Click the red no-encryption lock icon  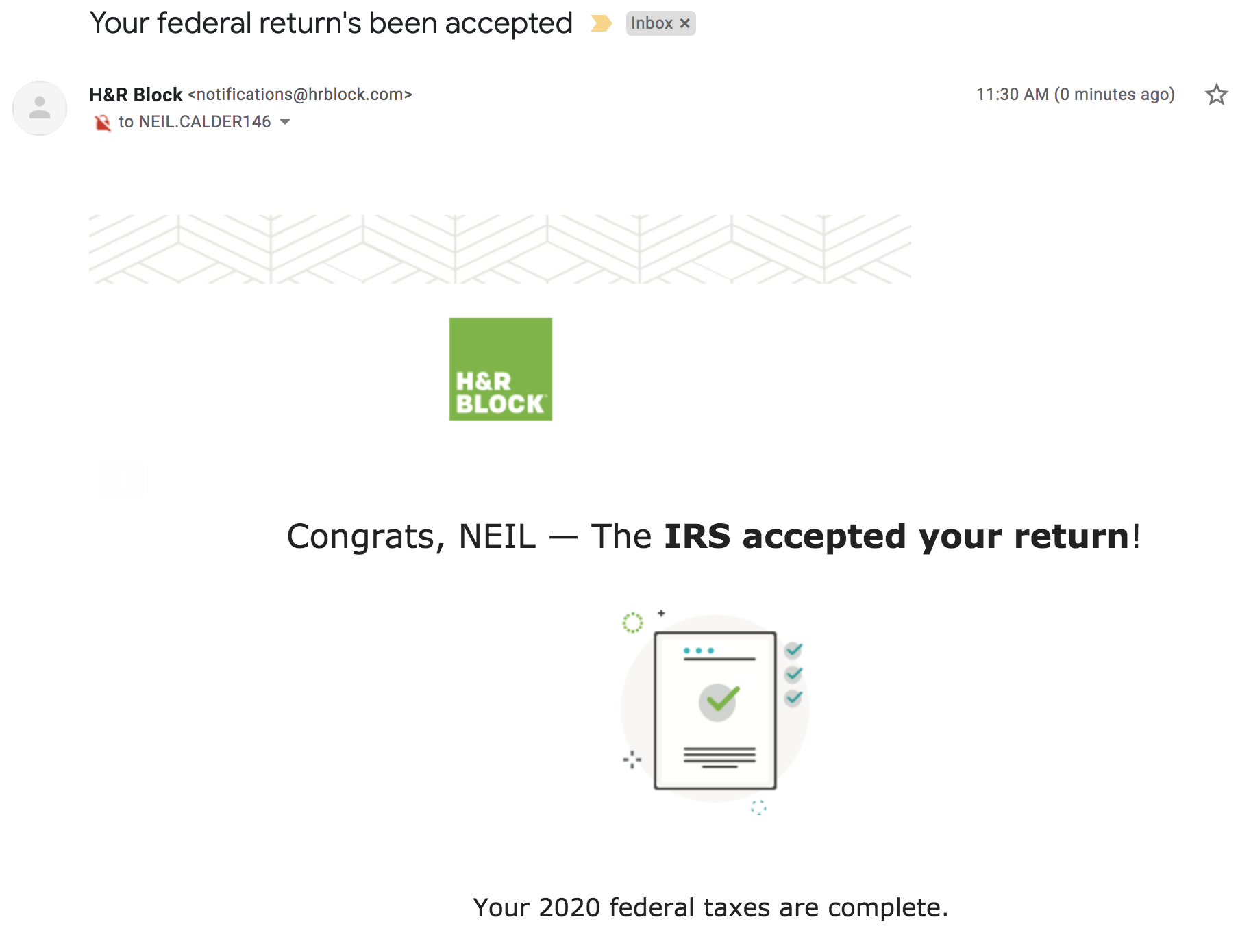102,123
